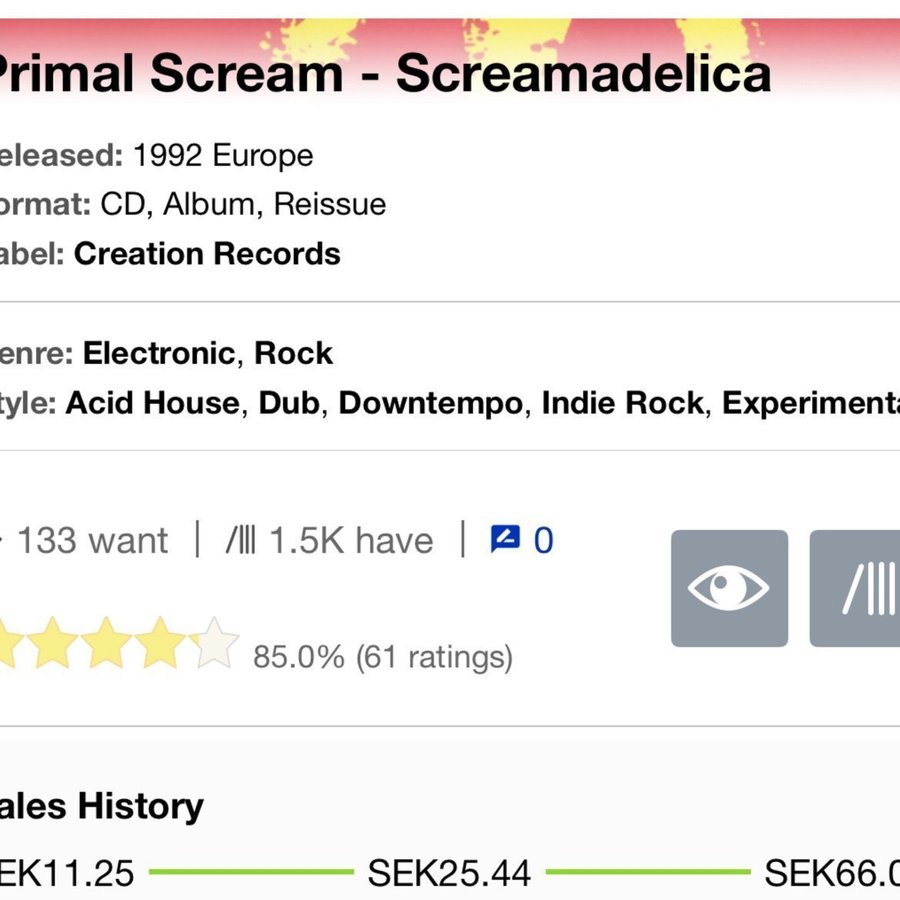The image size is (900, 900).
Task: Click the eye icon wantlist button
Action: coord(729,588)
